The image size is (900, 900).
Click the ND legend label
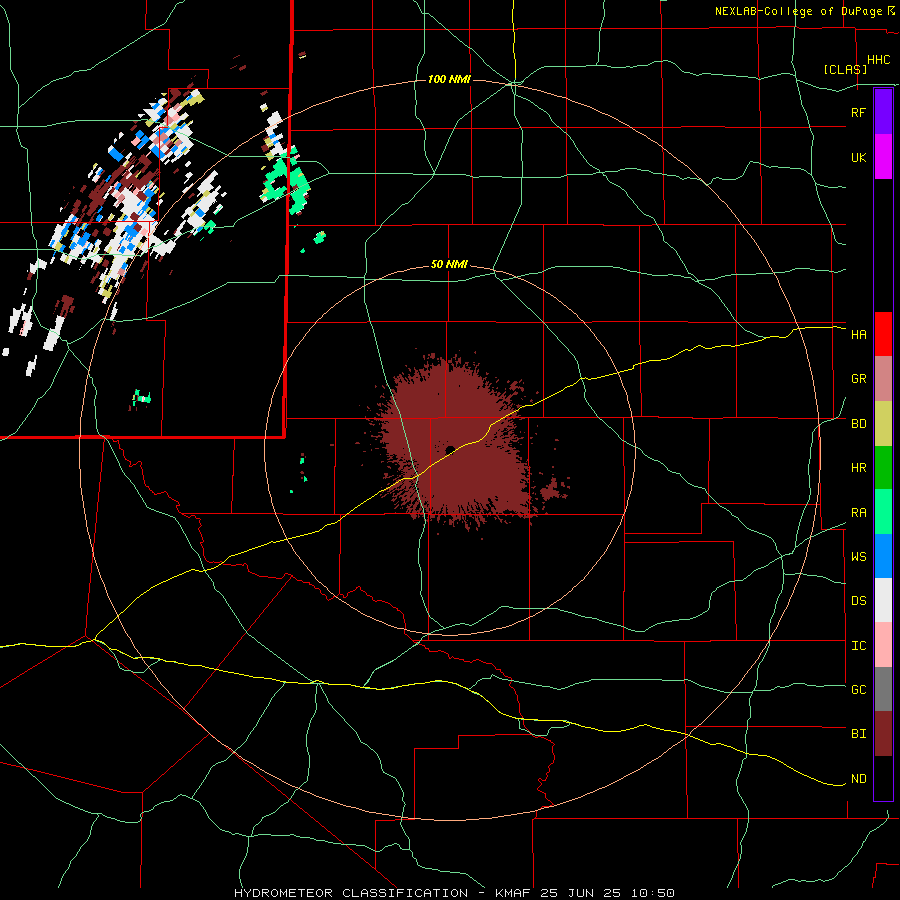point(858,779)
